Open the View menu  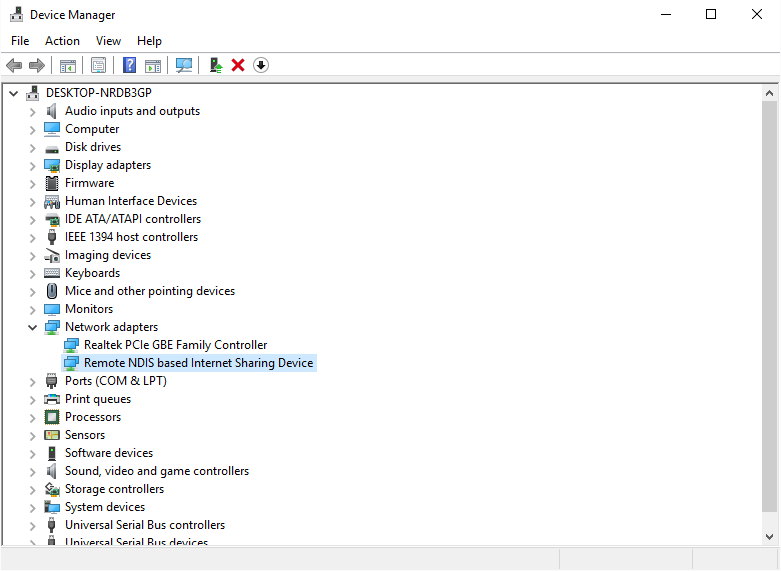[108, 41]
